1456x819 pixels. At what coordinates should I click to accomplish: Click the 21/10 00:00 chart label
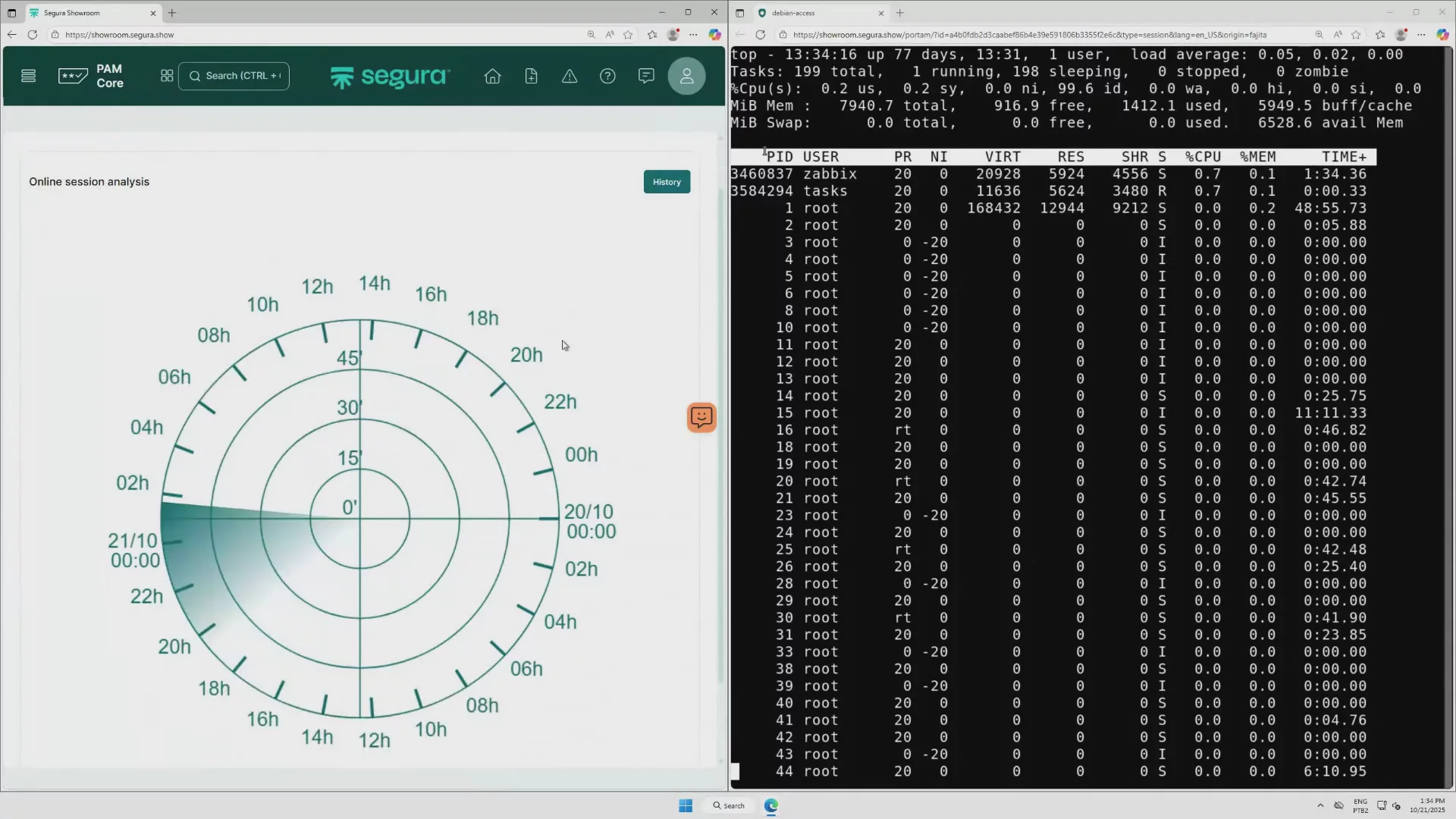pyautogui.click(x=133, y=551)
